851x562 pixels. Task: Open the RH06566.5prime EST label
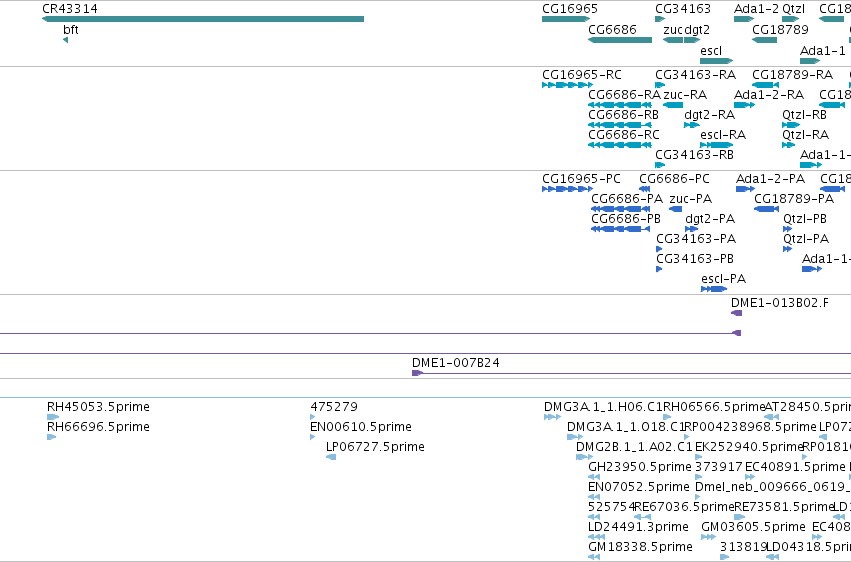pyautogui.click(x=714, y=407)
